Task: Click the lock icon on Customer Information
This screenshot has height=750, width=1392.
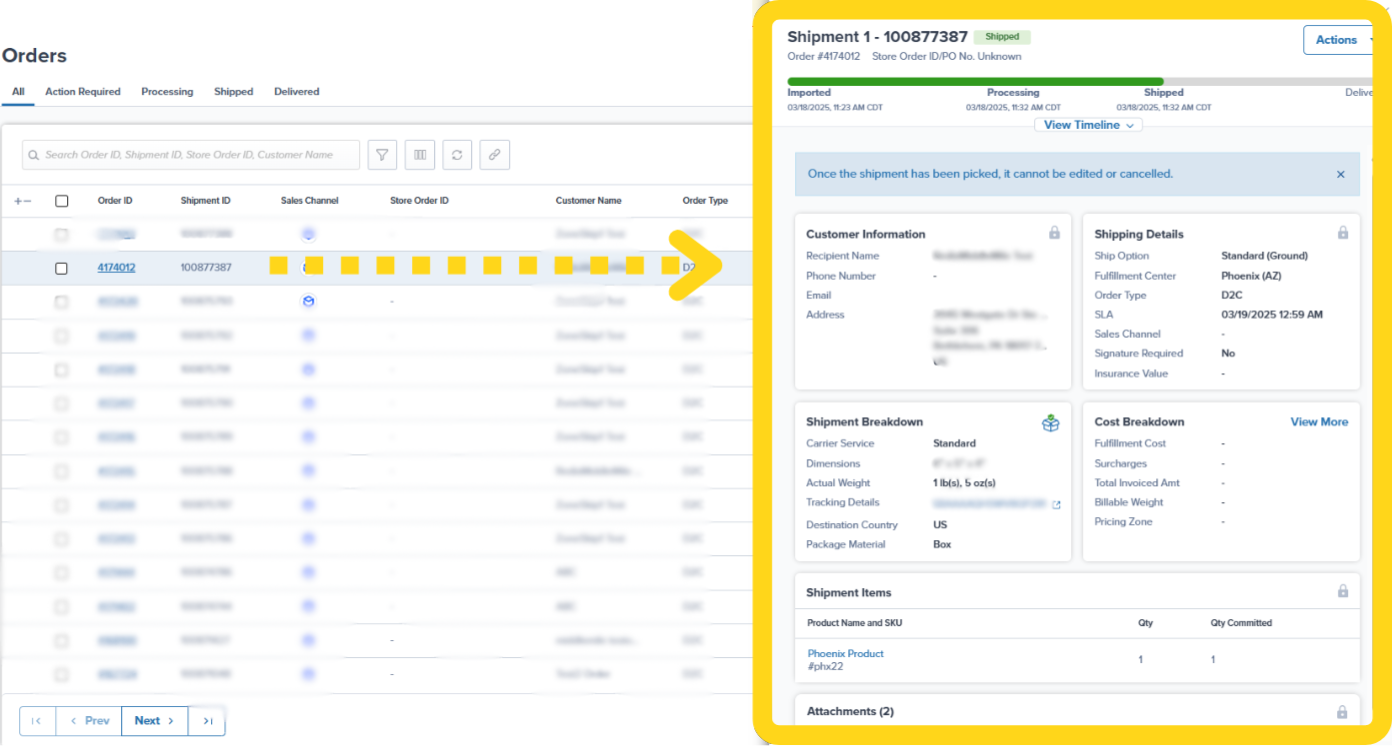Action: coord(1054,232)
